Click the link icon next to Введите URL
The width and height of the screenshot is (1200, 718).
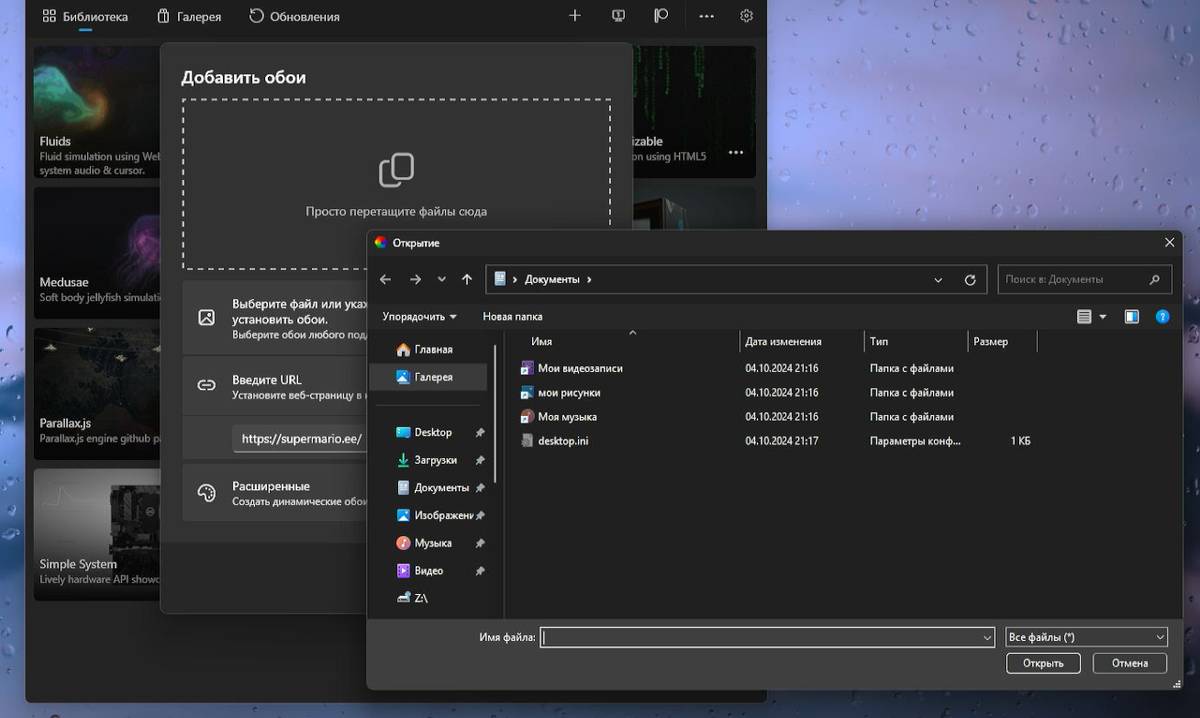206,386
